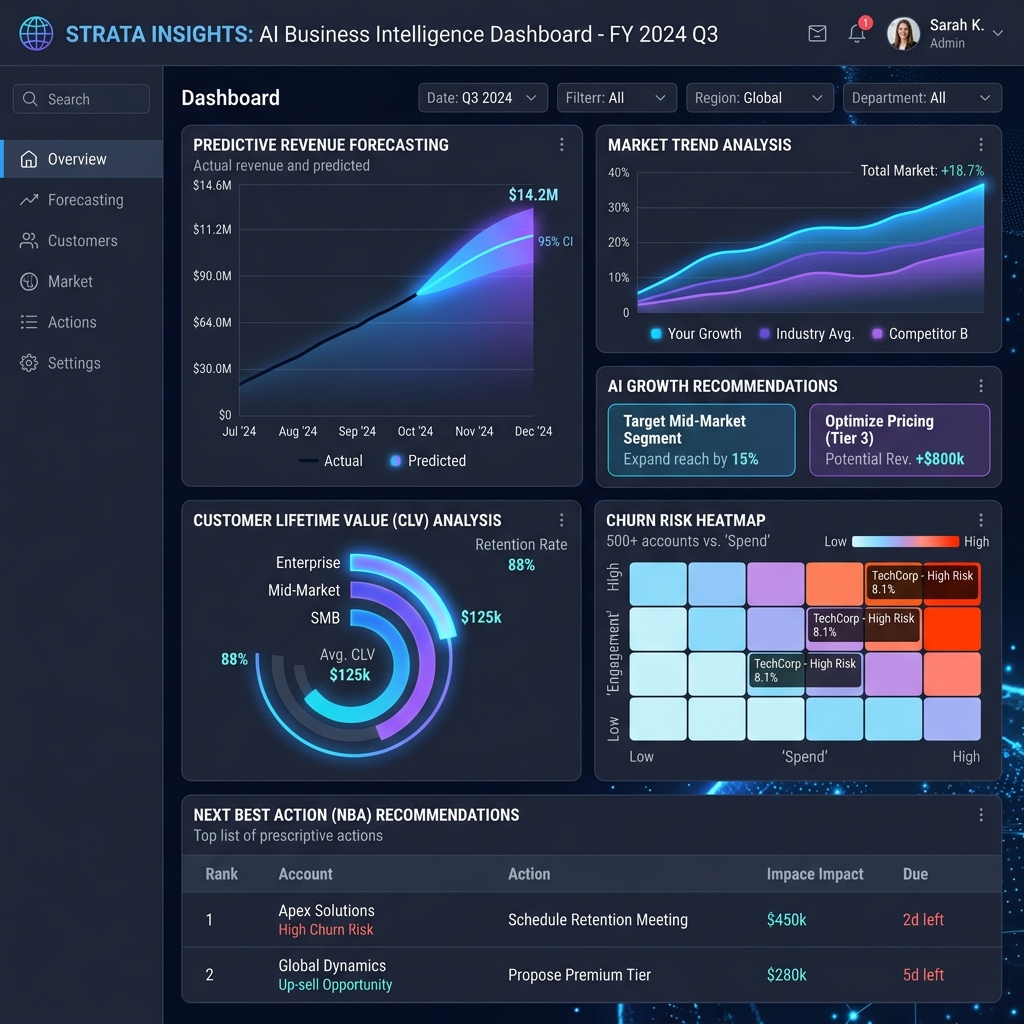Click third-row TechCorp High Risk tooltip
The height and width of the screenshot is (1024, 1024).
[805, 670]
